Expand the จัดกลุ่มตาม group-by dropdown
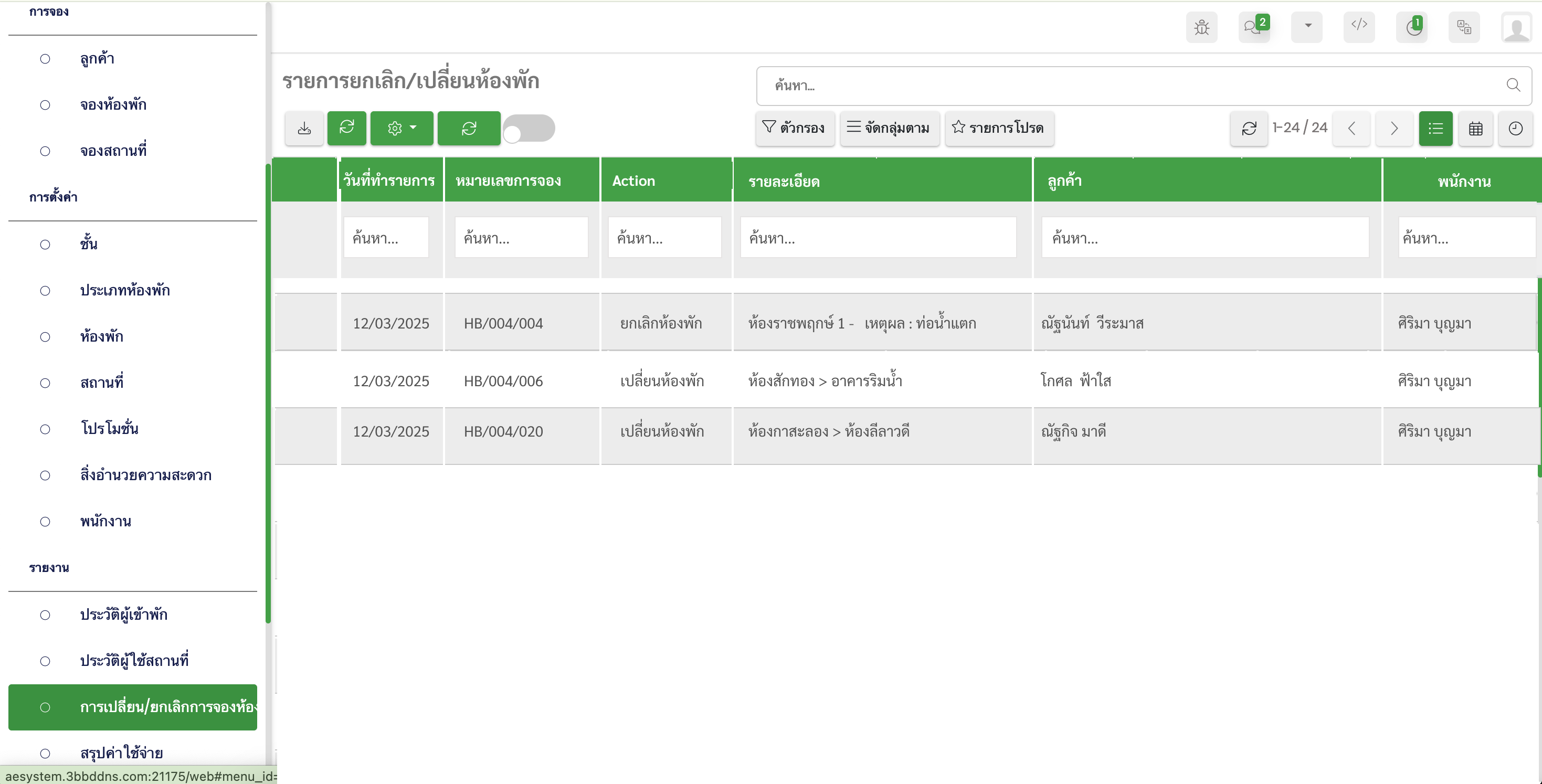This screenshot has height=784, width=1542. tap(889, 128)
